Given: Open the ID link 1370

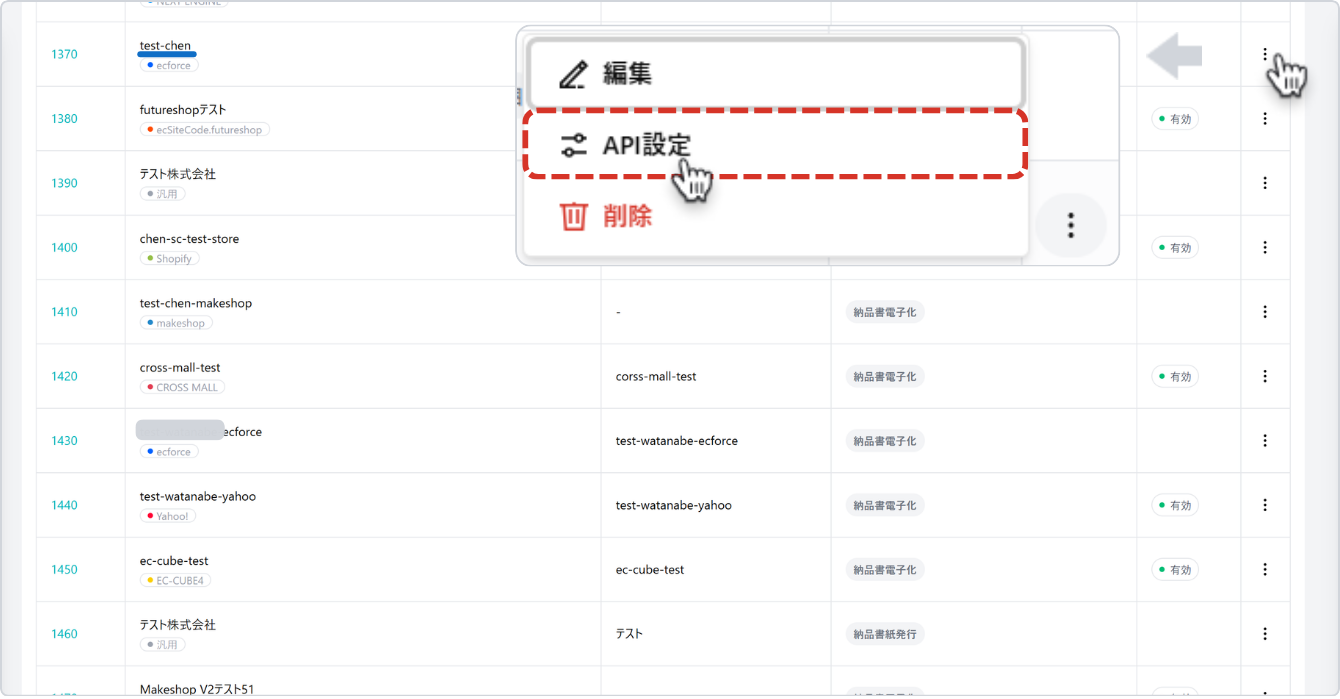Looking at the screenshot, I should pyautogui.click(x=64, y=55).
